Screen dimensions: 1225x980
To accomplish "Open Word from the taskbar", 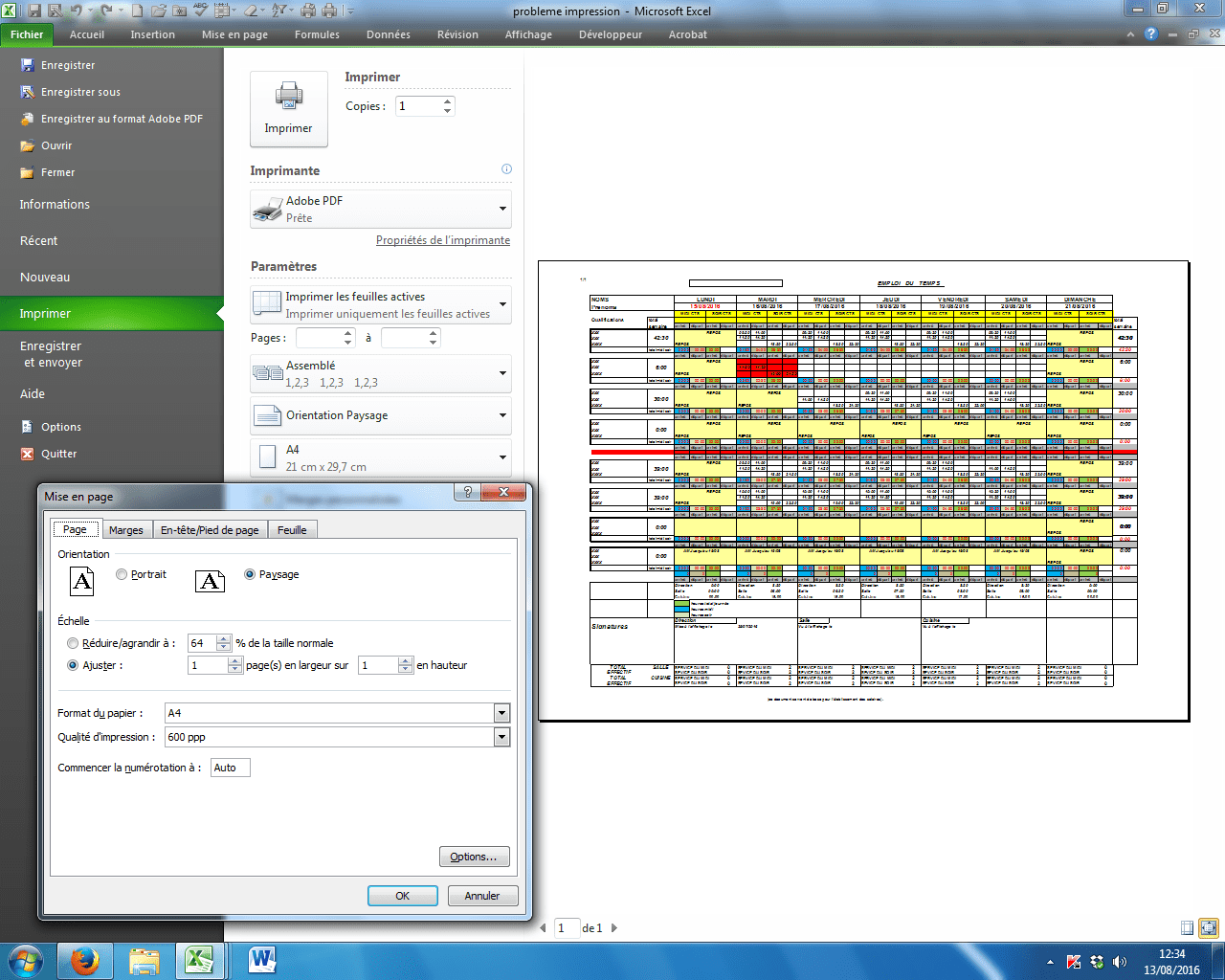I will 261,961.
